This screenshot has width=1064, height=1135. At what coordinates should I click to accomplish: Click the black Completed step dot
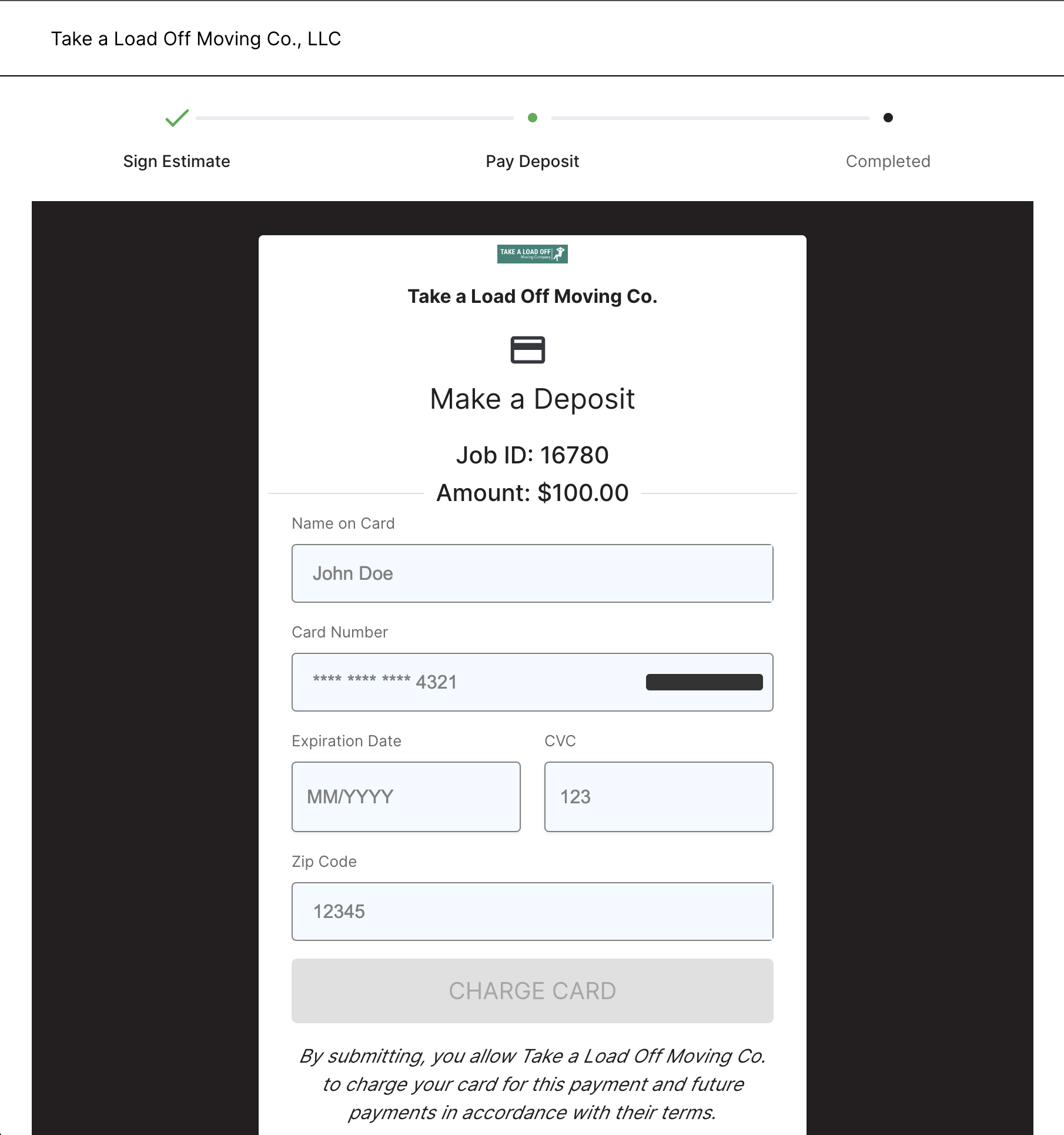(888, 118)
